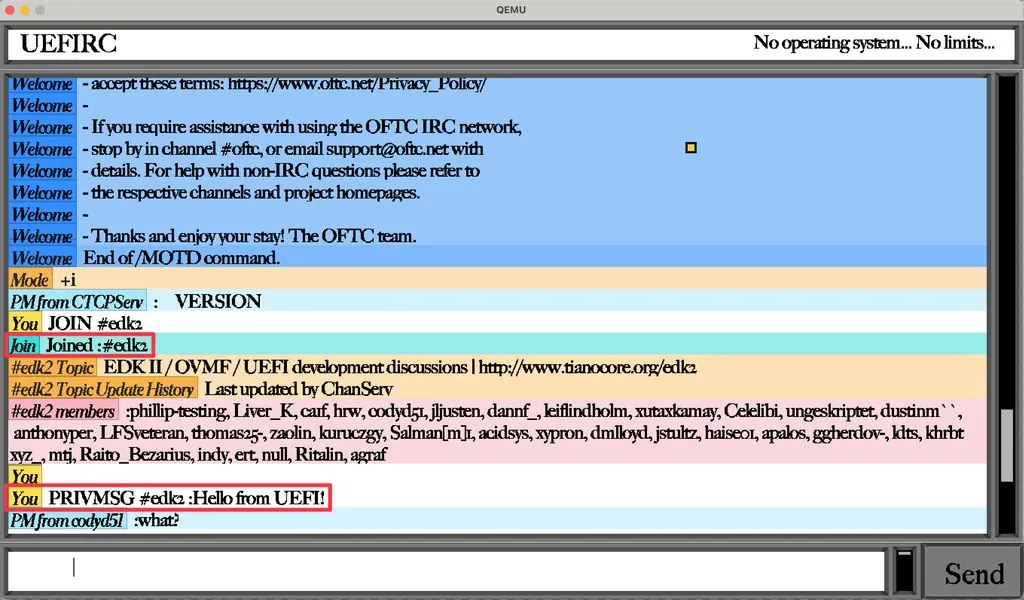Screen dimensions: 1024x600
Task: Select the #edk2 Topic label
Action: coord(52,367)
